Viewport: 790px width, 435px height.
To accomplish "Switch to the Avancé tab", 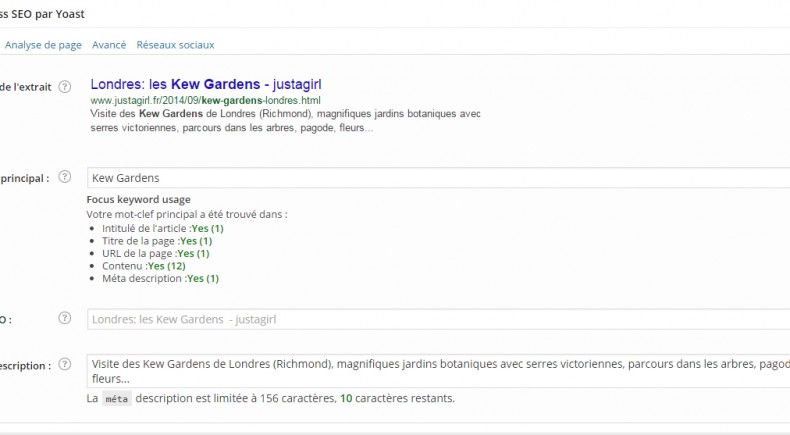I will click(x=109, y=45).
